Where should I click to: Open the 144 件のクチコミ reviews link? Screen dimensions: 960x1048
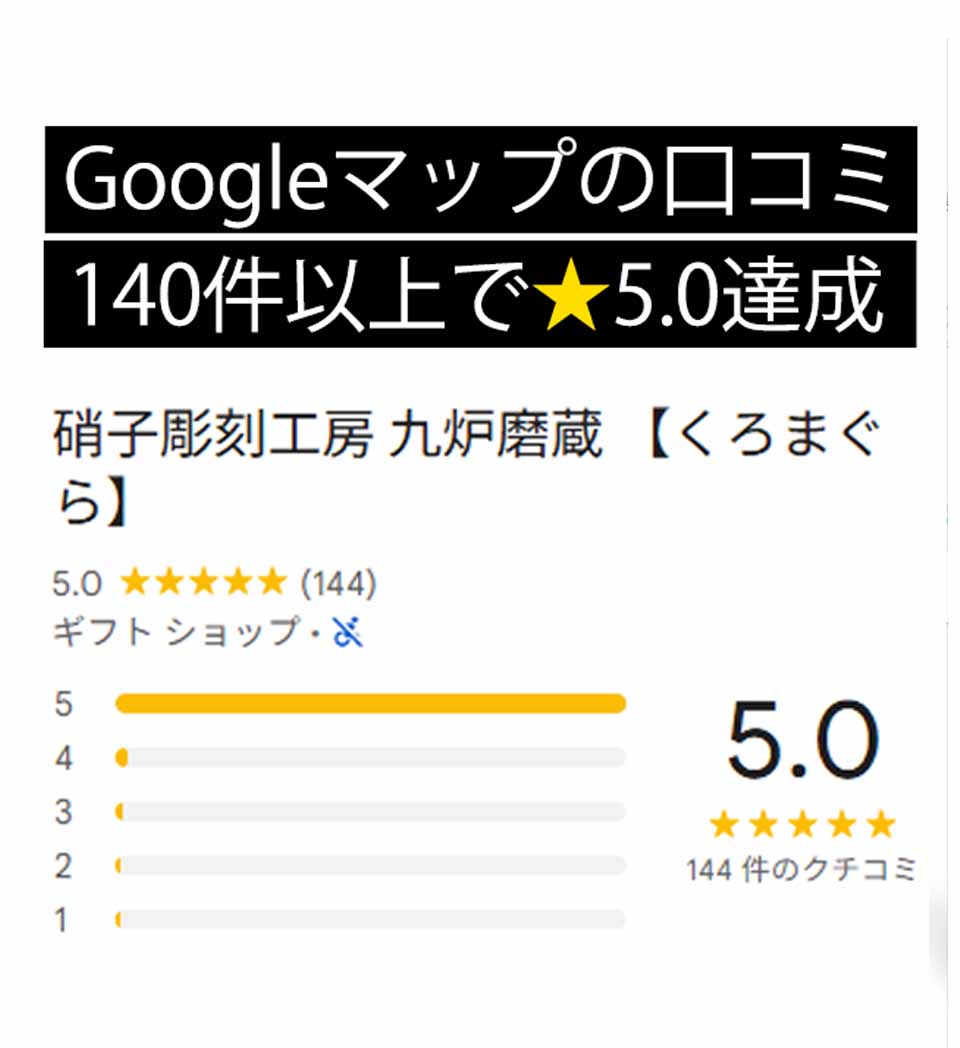(x=800, y=869)
